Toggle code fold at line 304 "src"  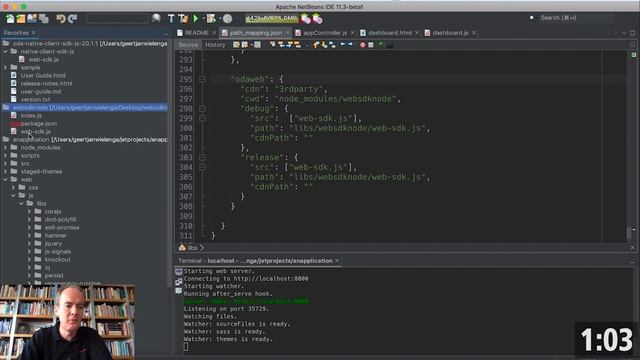tap(202, 167)
